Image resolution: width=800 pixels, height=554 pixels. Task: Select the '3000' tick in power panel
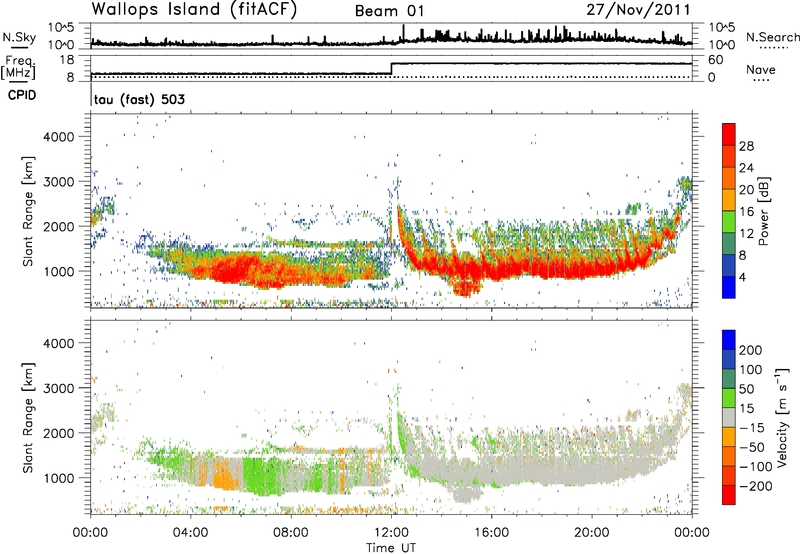coord(58,182)
